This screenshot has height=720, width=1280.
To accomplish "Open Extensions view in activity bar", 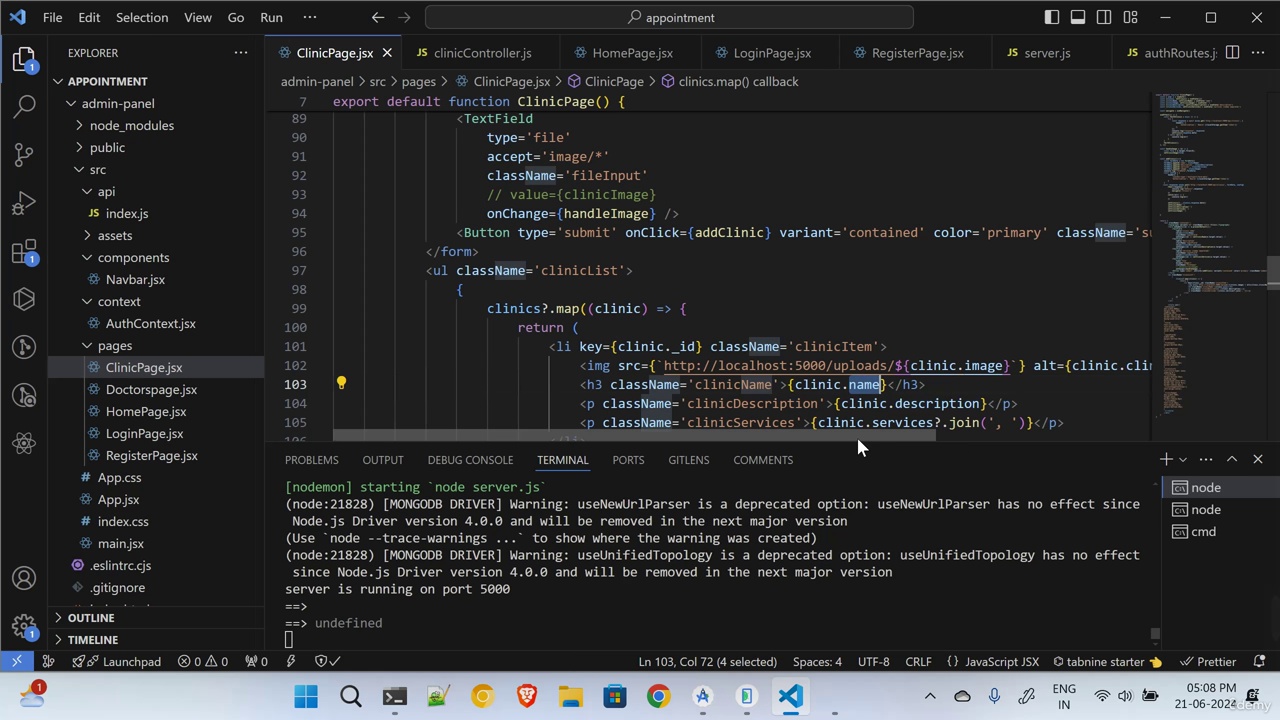I will click(24, 252).
